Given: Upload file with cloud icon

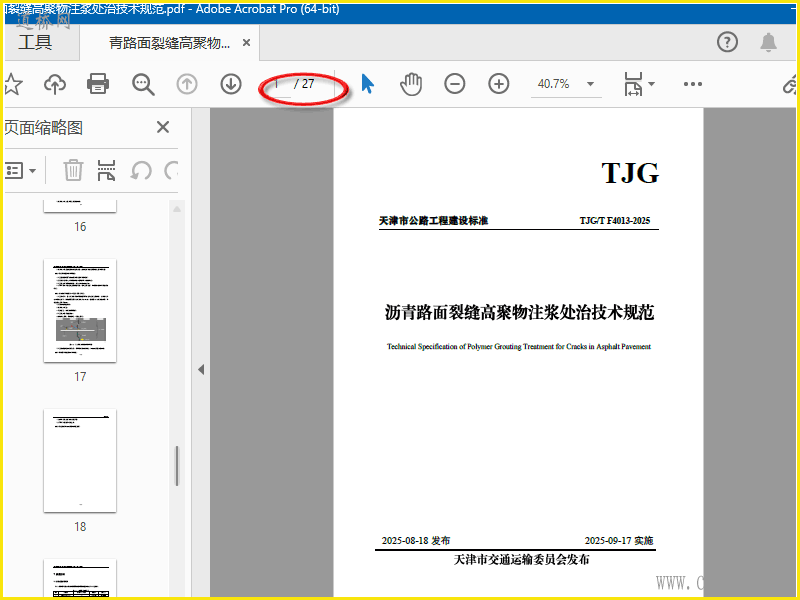Looking at the screenshot, I should point(55,84).
